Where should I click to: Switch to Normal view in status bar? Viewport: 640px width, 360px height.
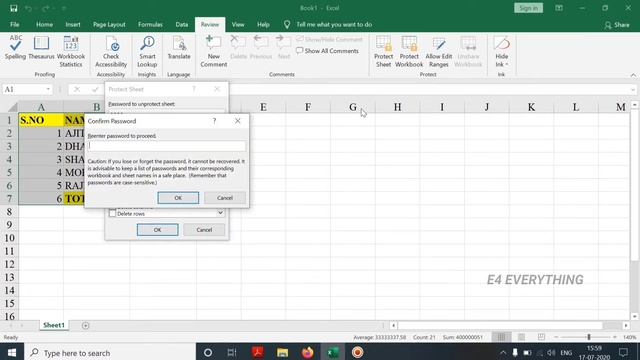501,337
